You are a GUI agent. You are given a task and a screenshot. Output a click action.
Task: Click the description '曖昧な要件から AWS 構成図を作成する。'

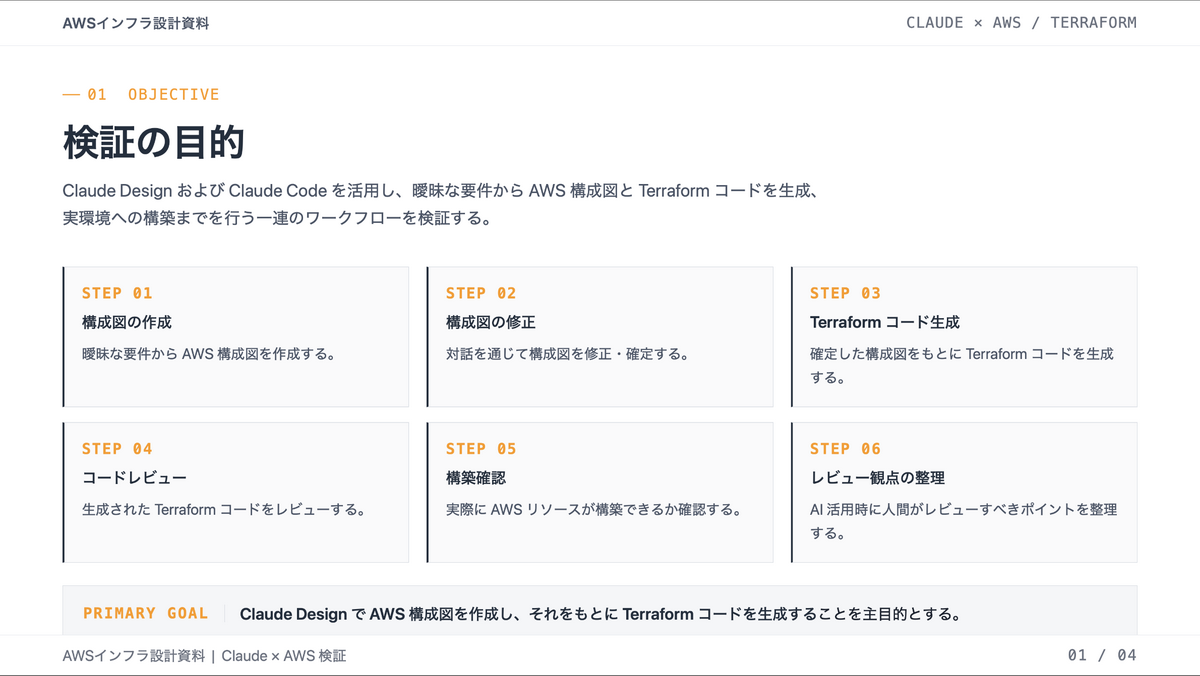[x=208, y=353]
